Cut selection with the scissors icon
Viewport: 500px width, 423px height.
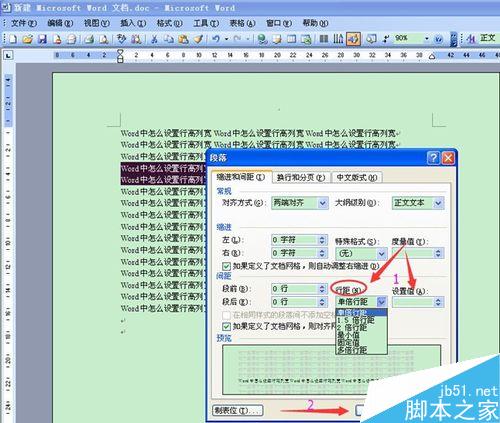tap(154, 39)
